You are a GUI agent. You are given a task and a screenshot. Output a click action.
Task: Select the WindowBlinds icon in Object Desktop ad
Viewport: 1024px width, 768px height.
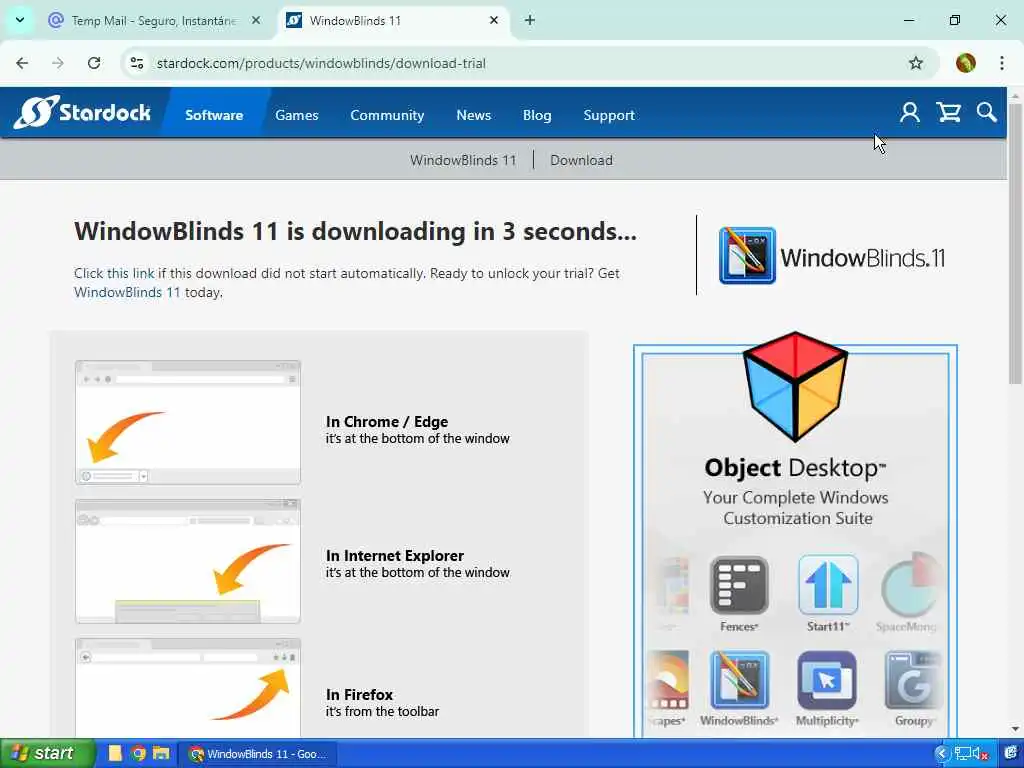tap(739, 680)
